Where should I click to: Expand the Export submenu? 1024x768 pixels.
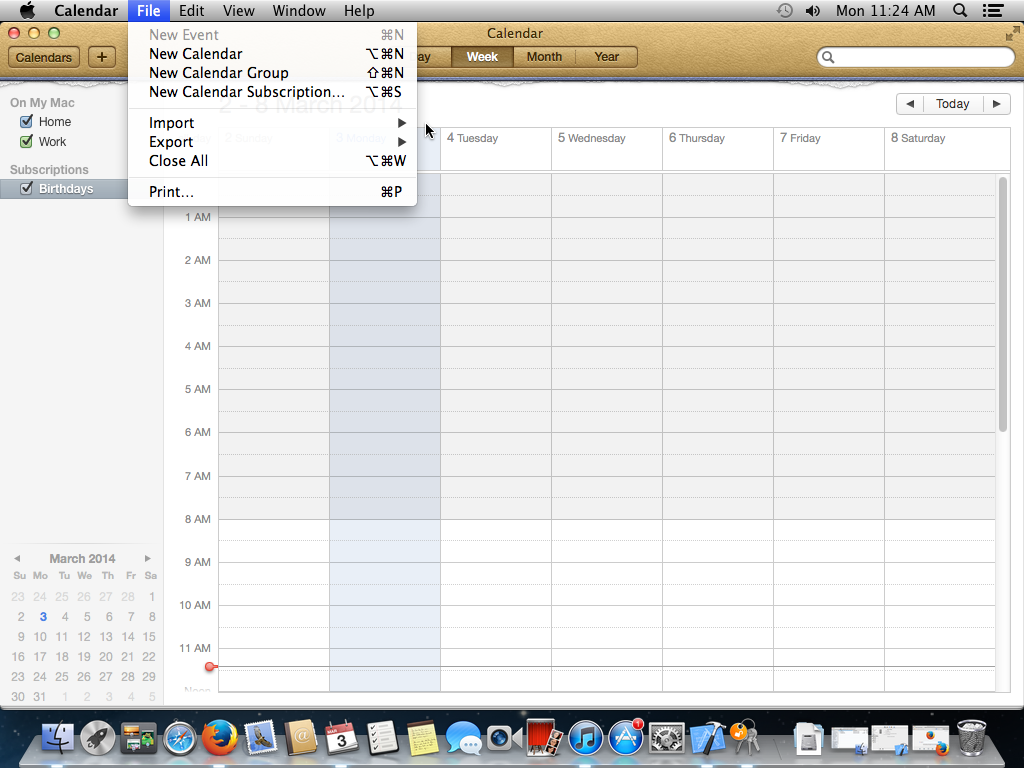(x=272, y=142)
